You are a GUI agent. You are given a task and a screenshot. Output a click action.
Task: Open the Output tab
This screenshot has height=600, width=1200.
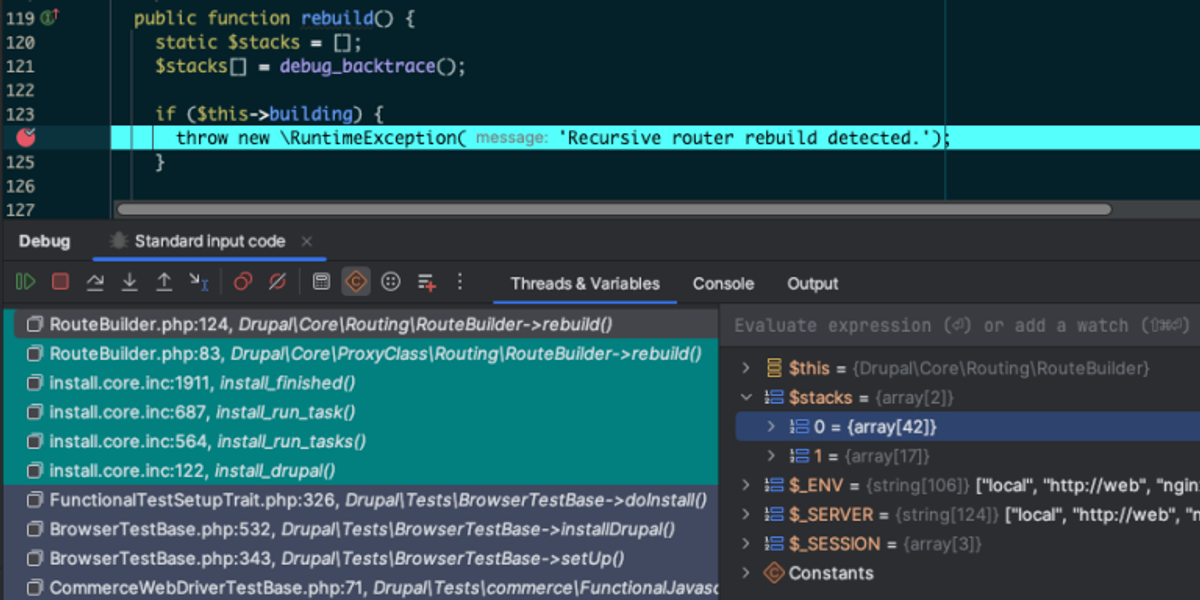tap(812, 283)
